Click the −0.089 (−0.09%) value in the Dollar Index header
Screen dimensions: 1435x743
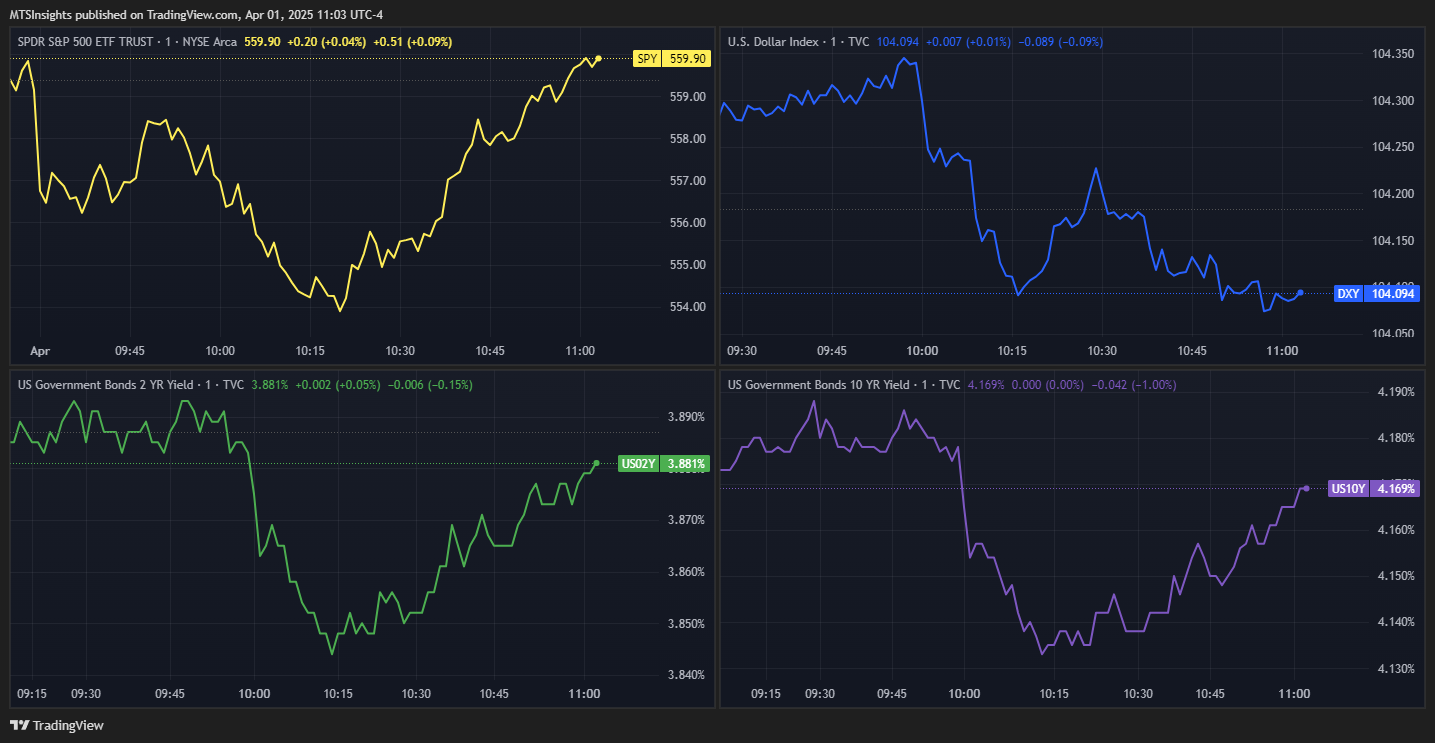point(1061,42)
